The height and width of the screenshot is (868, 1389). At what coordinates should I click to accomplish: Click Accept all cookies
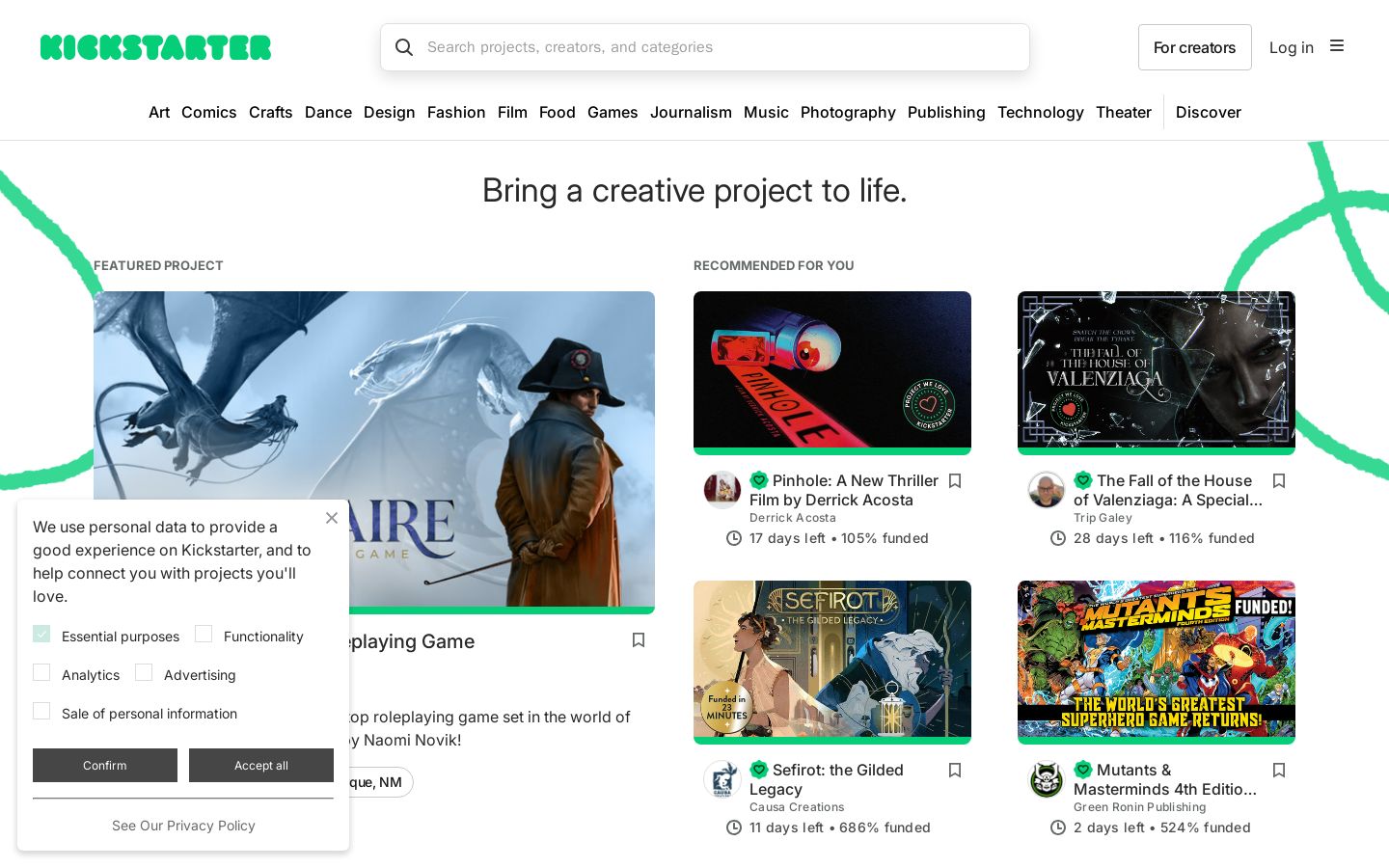click(261, 765)
